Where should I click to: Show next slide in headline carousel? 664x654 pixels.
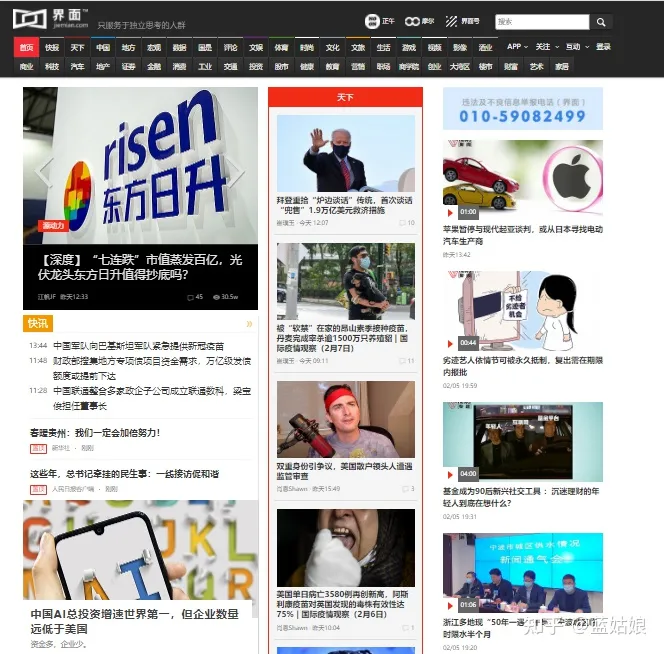[236, 172]
